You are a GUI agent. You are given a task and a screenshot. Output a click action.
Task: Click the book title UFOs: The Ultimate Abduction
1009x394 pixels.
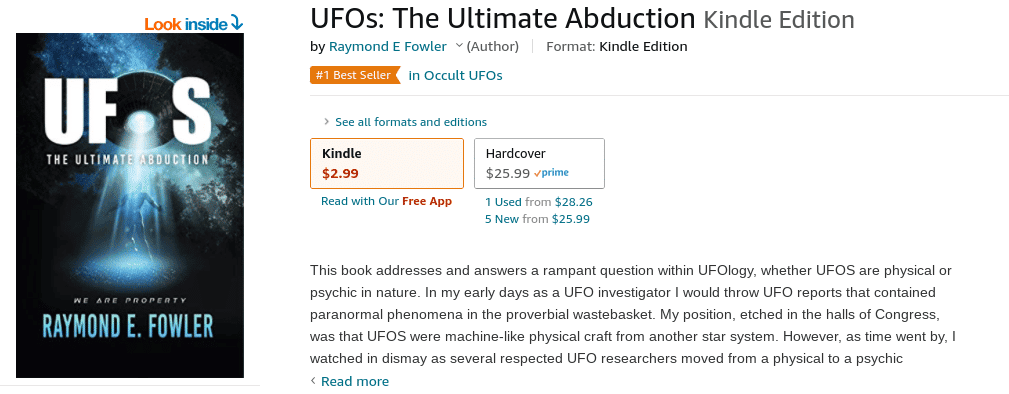coord(503,19)
